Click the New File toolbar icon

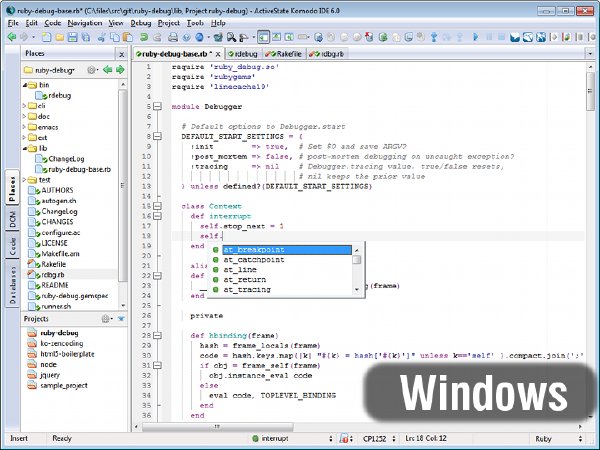tap(46, 37)
